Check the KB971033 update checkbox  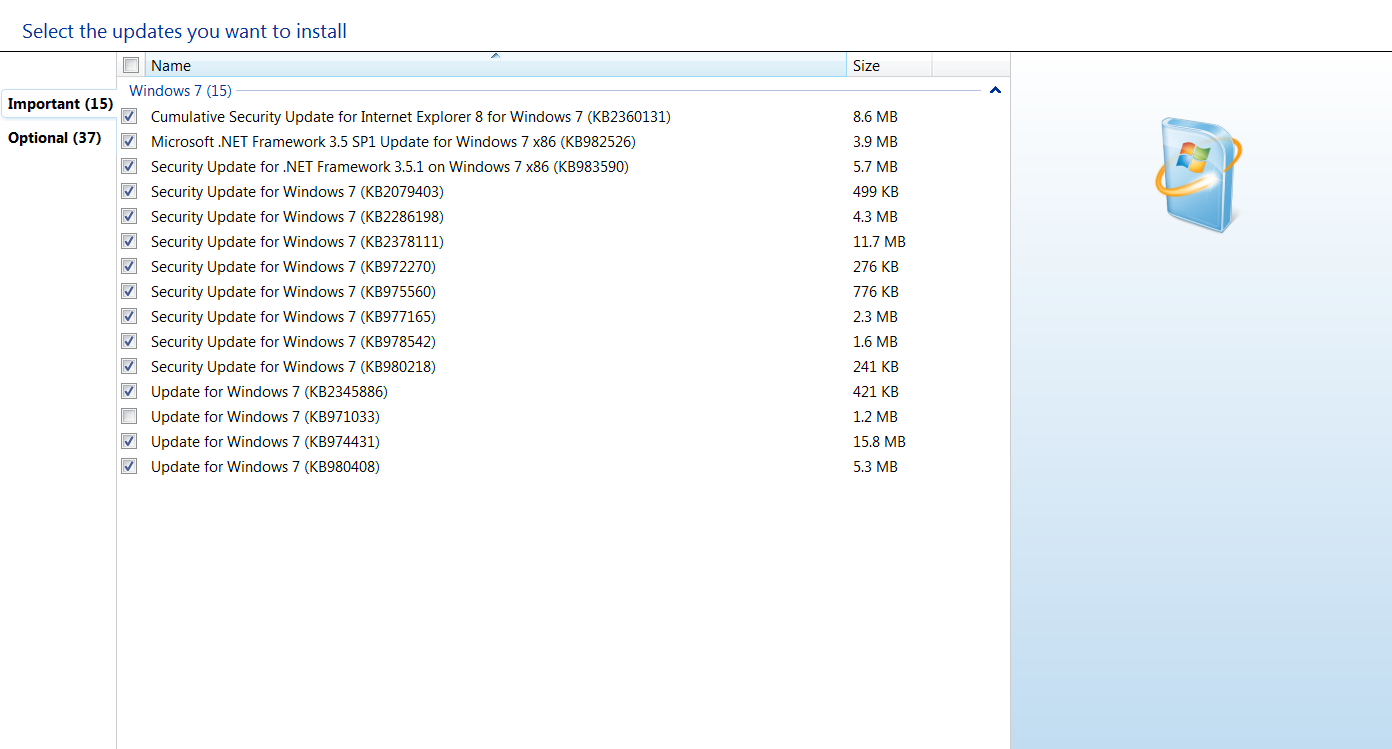point(129,416)
